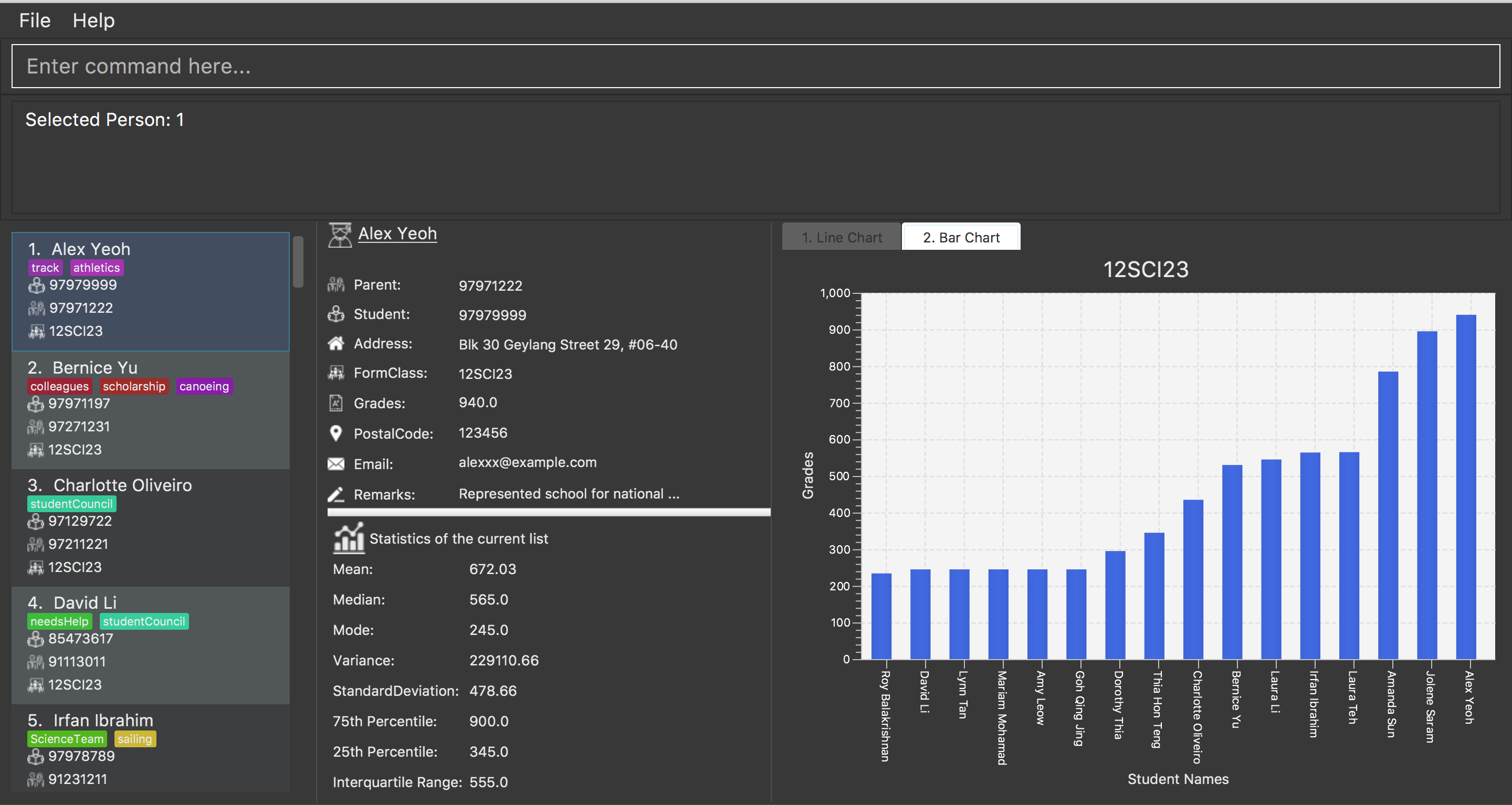Click the PostalCode location pin icon
The image size is (1512, 805).
(x=336, y=433)
